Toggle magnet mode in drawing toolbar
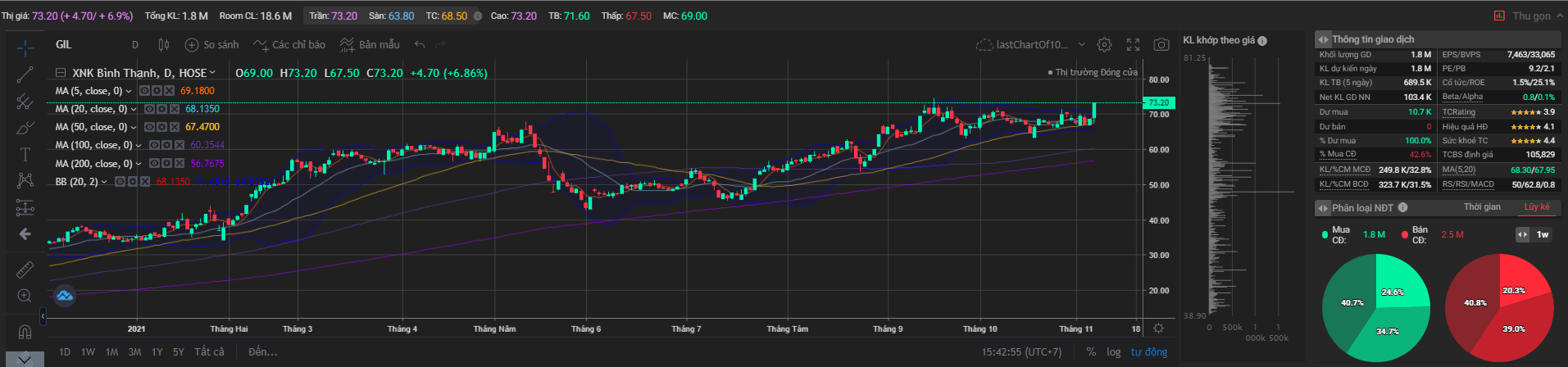 pyautogui.click(x=25, y=332)
